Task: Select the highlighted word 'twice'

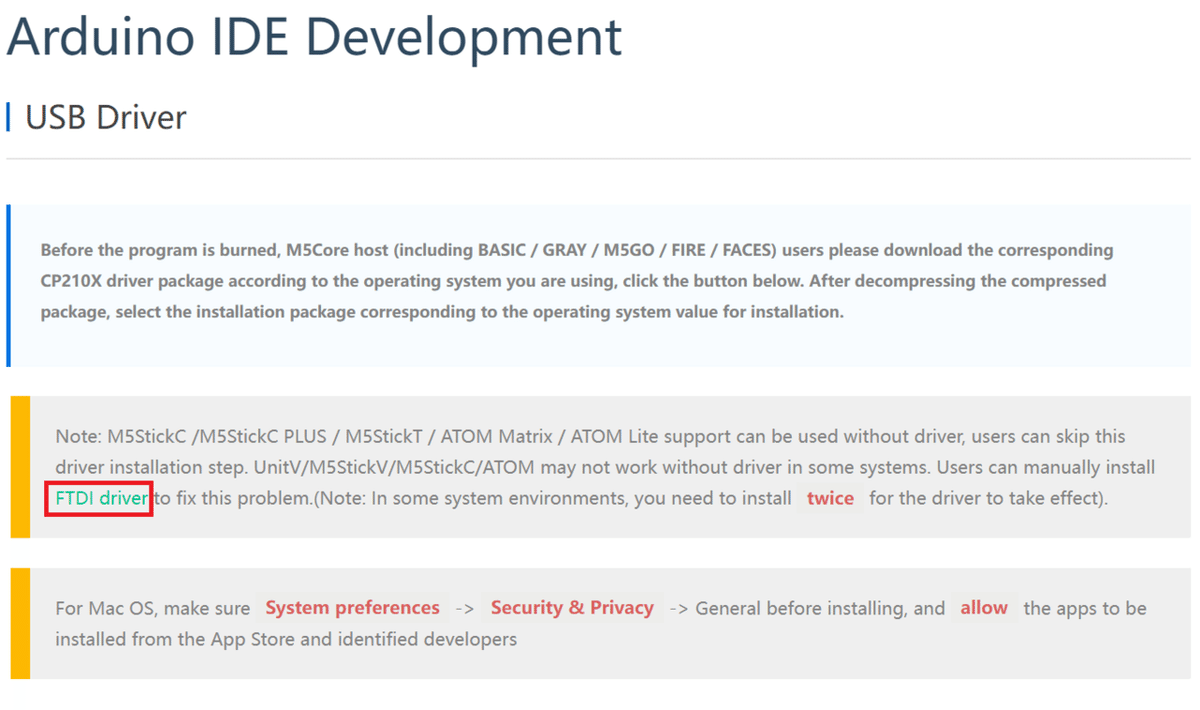Action: pyautogui.click(x=830, y=498)
